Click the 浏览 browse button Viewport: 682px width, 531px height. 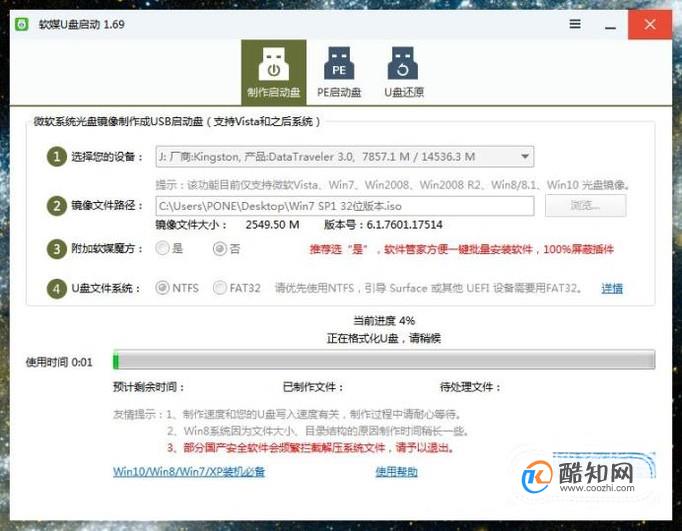coord(585,205)
